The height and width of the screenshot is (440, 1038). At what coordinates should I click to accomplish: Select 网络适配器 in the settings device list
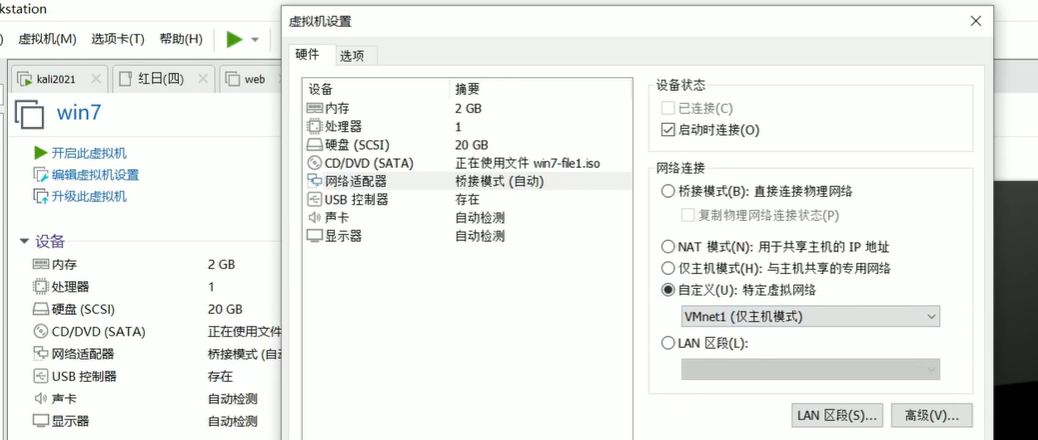355,181
